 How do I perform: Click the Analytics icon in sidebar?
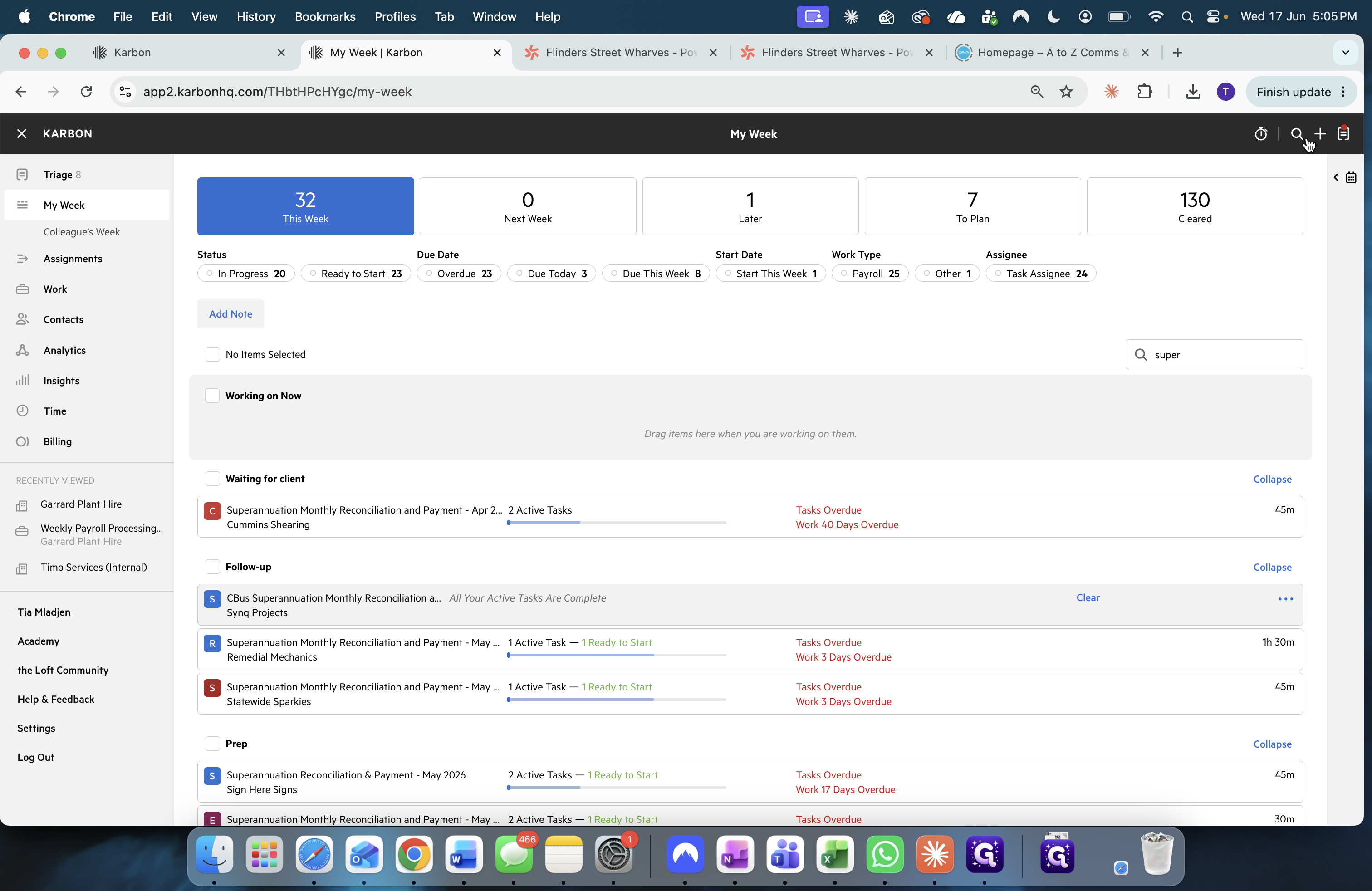[x=23, y=350]
